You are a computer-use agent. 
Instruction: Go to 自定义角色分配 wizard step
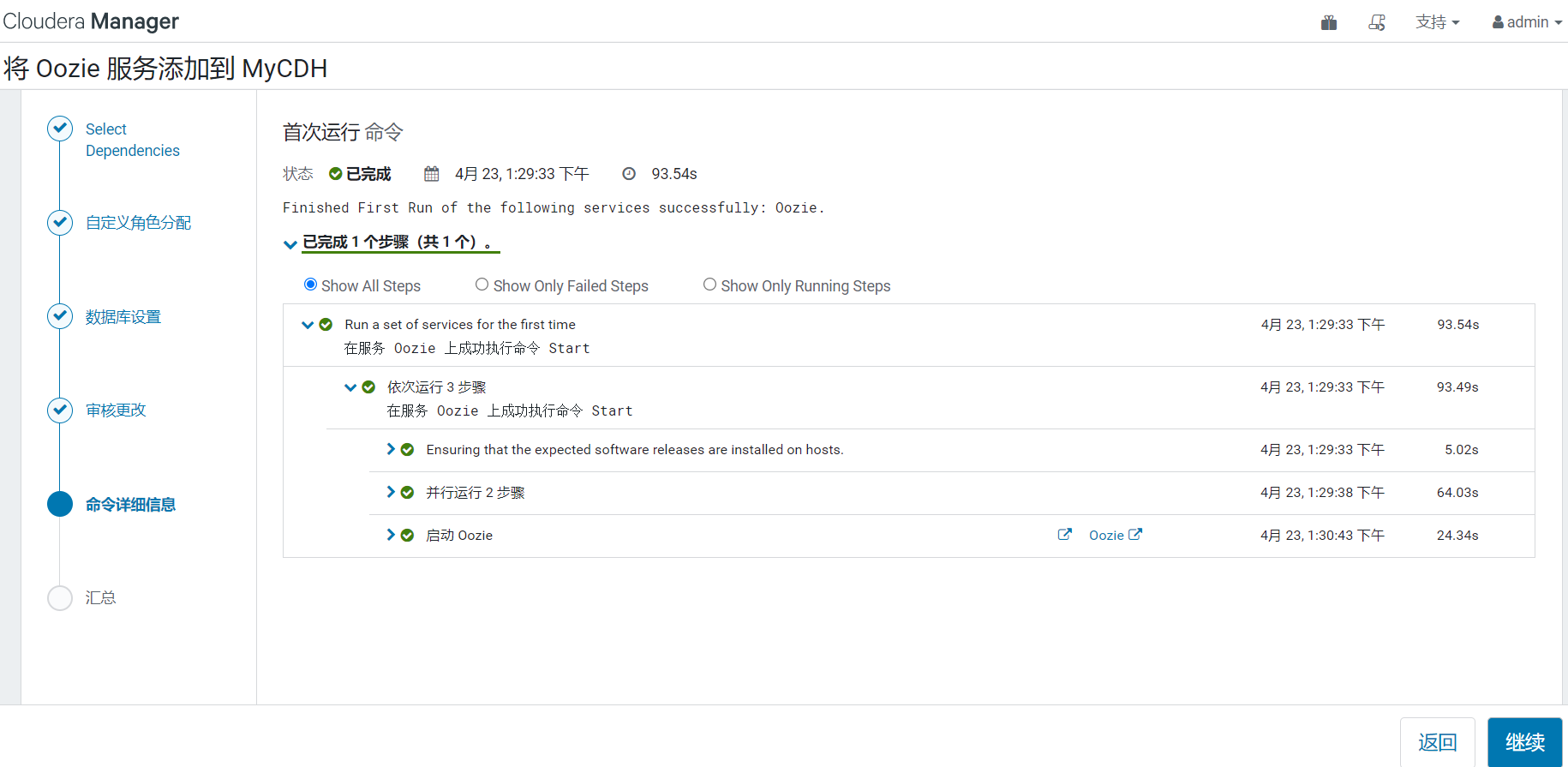(x=138, y=223)
